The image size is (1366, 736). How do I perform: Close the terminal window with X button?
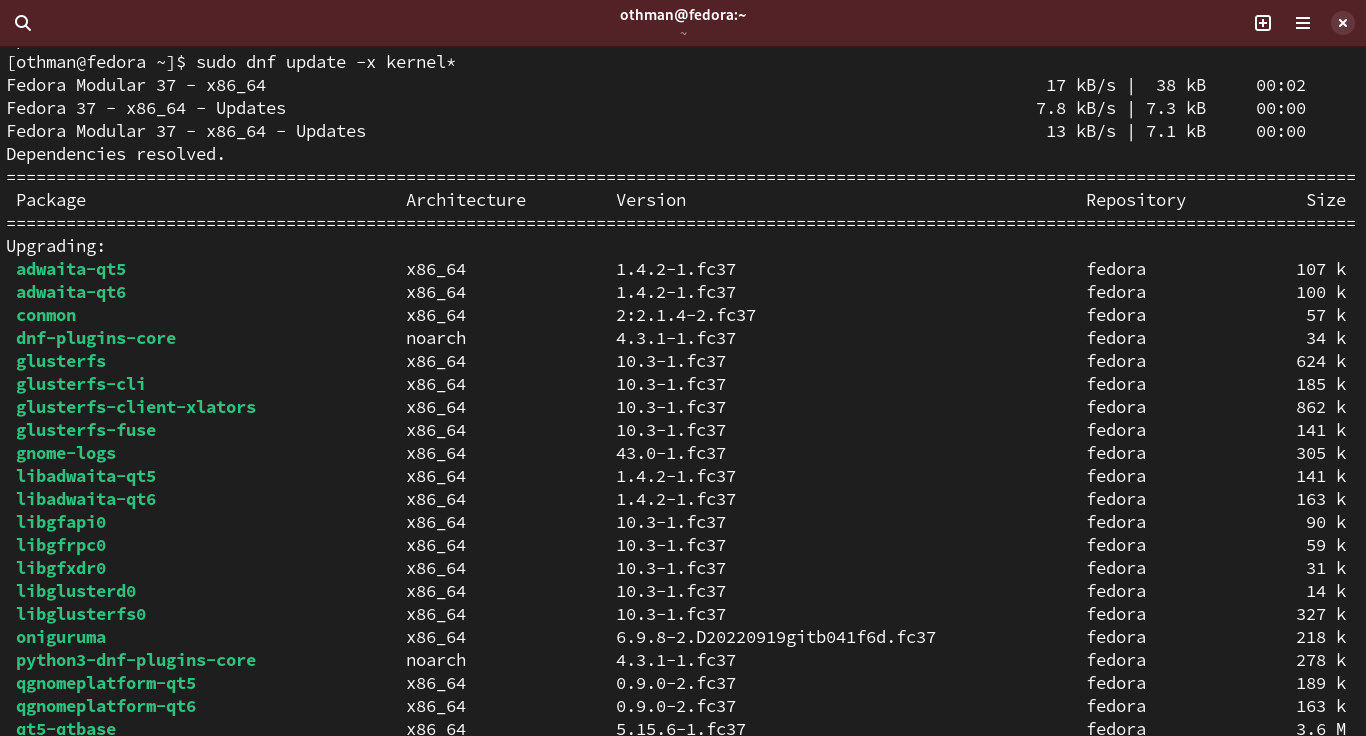click(1342, 23)
